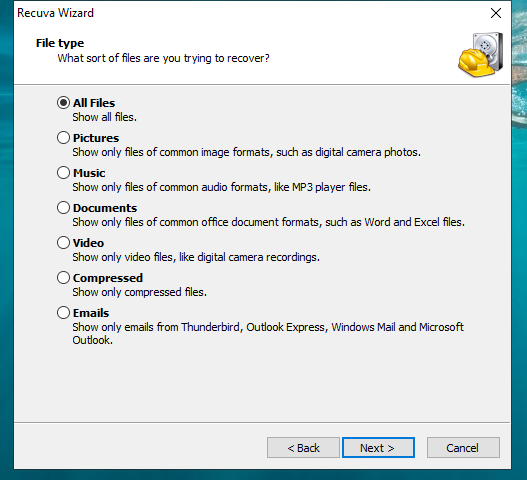This screenshot has width=527, height=480.
Task: Choose the Compressed files radio button
Action: 63,278
